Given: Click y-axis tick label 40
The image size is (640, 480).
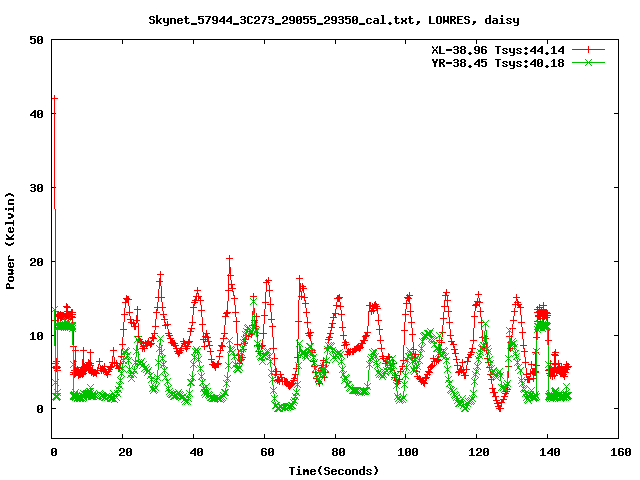Looking at the screenshot, I should 37,114.
